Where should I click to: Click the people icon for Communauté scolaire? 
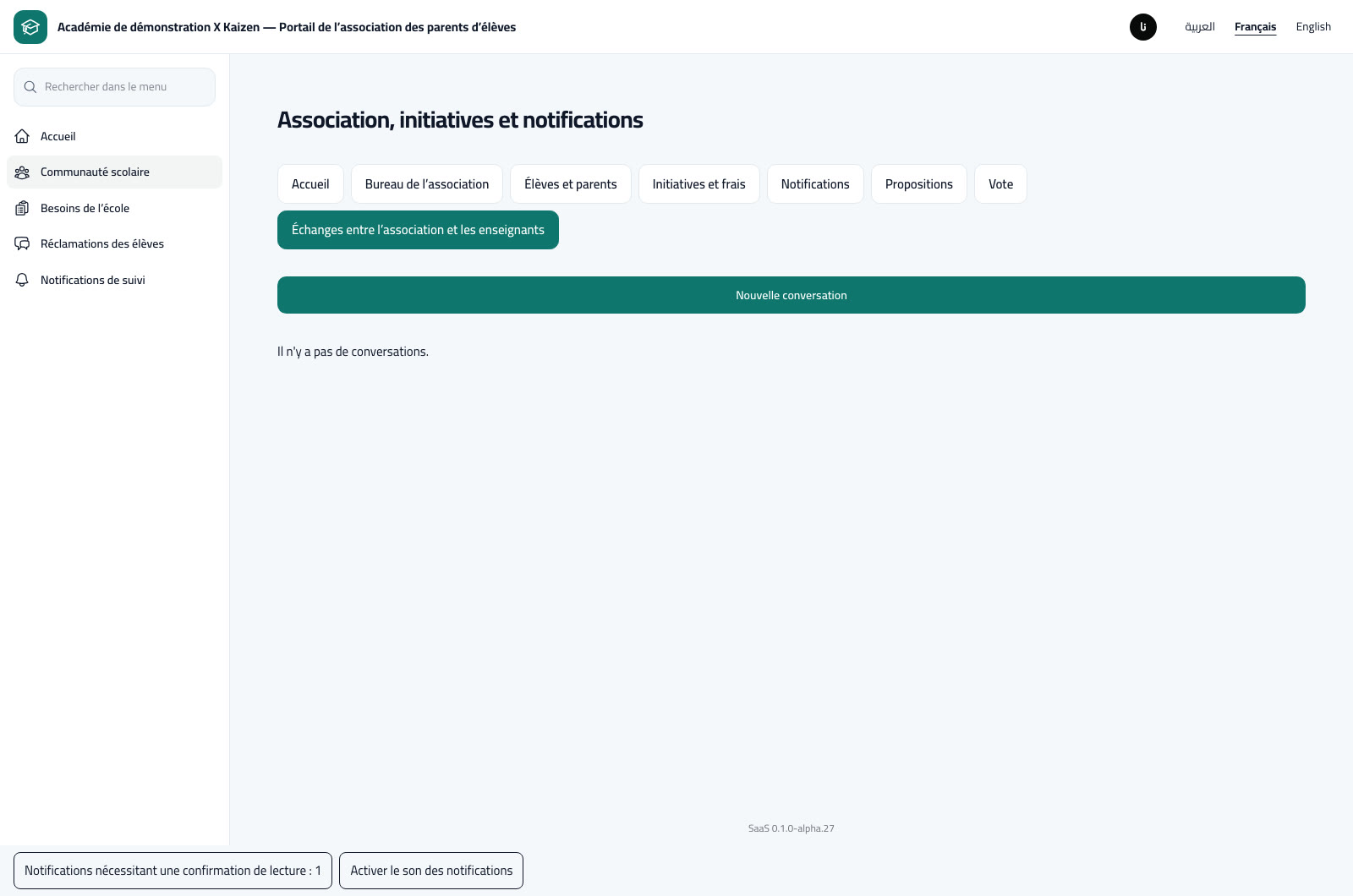click(x=23, y=172)
